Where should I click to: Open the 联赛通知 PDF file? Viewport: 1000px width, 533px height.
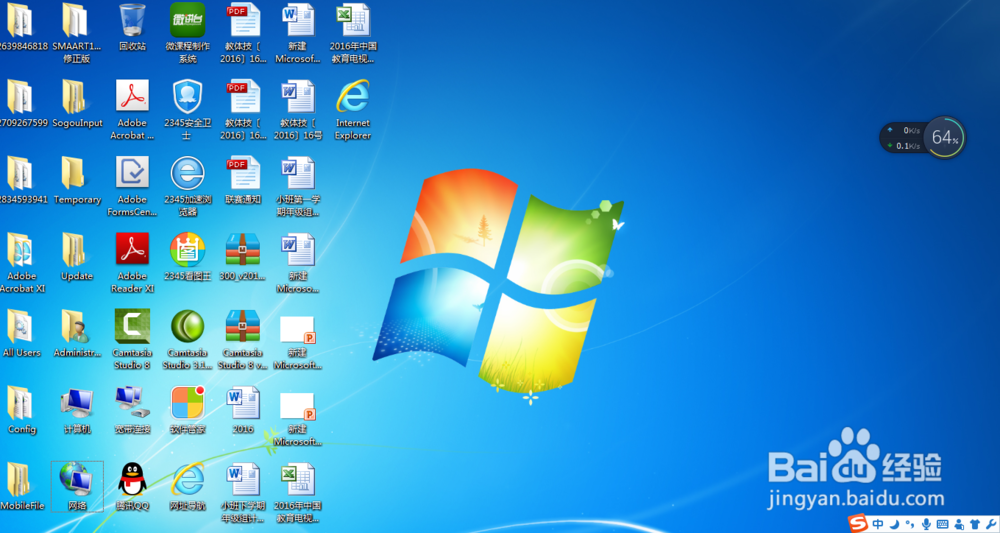tap(243, 182)
